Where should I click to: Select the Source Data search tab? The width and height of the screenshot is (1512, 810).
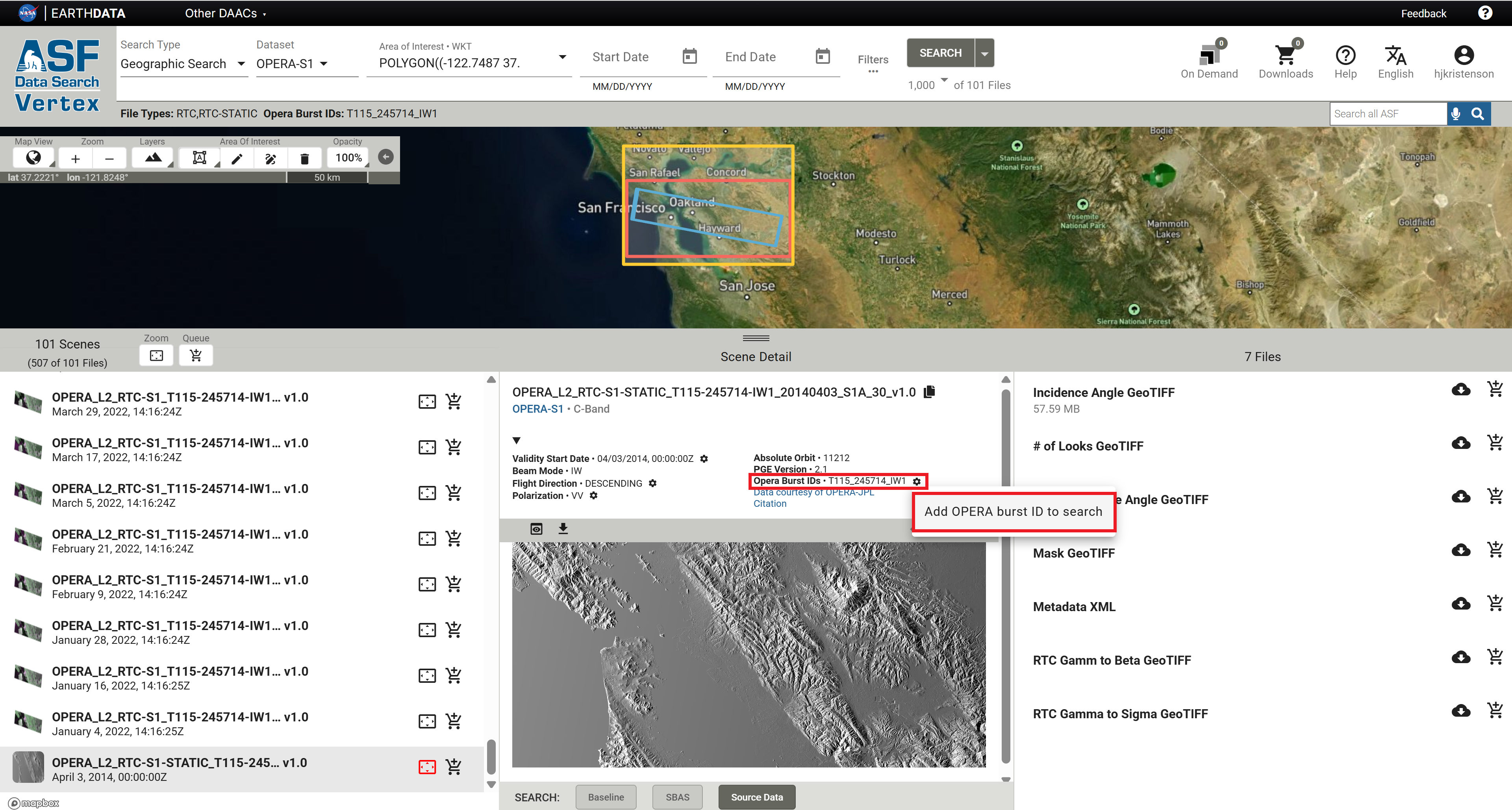pyautogui.click(x=756, y=797)
